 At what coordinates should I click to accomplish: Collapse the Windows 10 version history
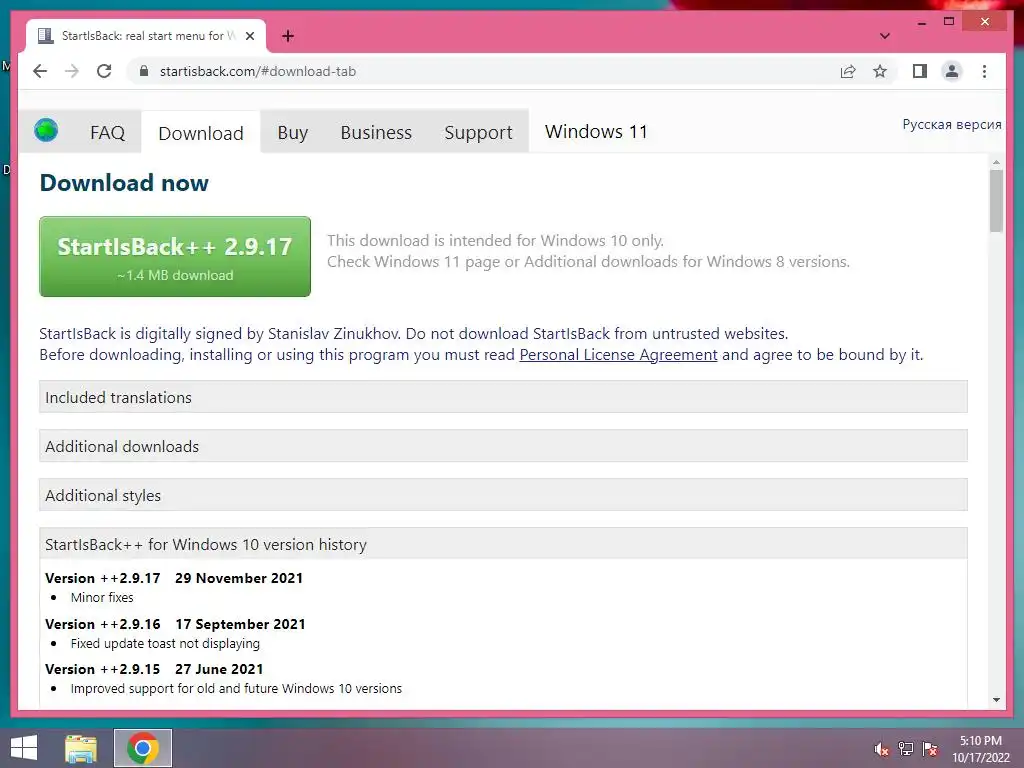[503, 544]
